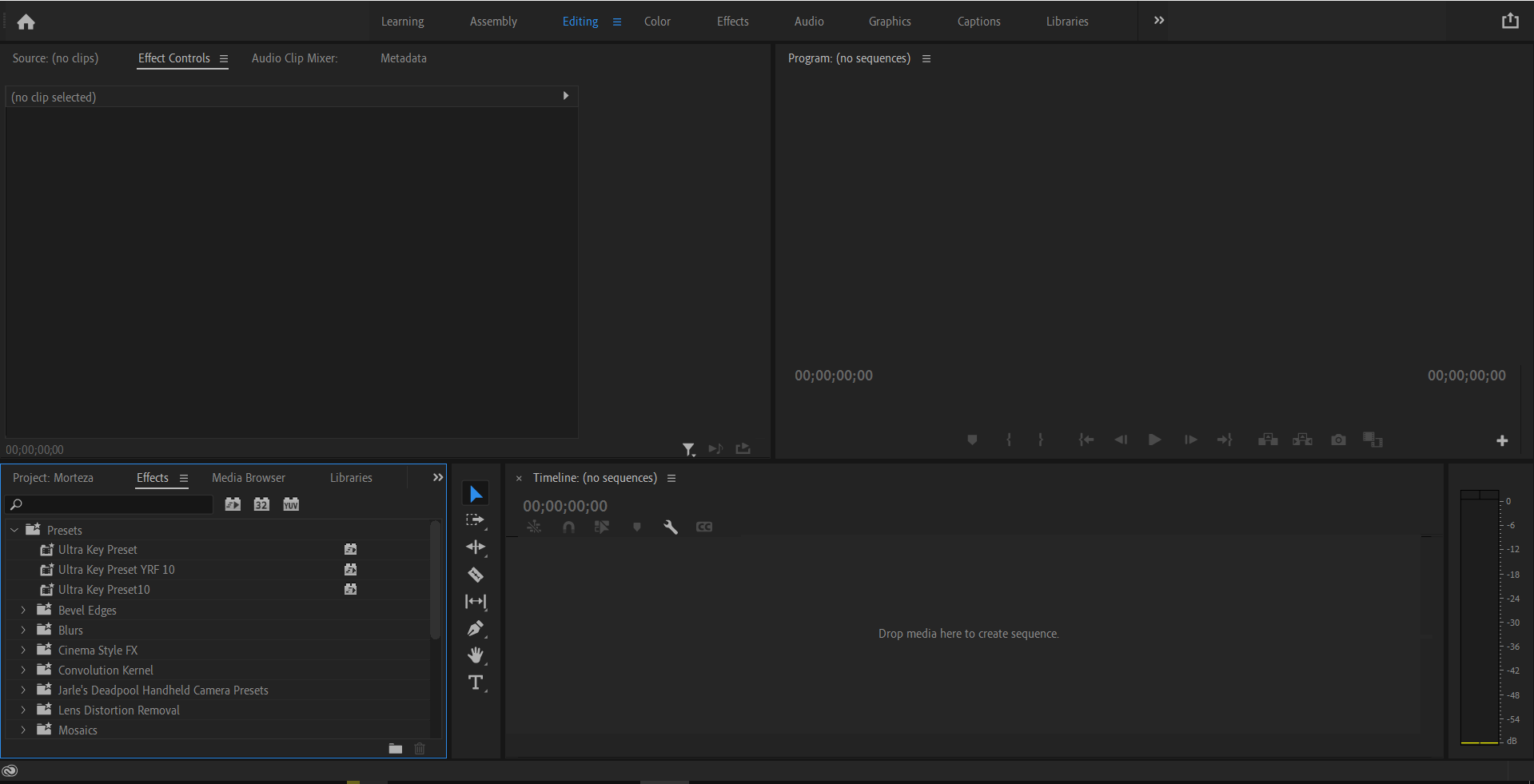Step back one frame in Program Monitor
This screenshot has width=1534, height=784.
[x=1121, y=440]
